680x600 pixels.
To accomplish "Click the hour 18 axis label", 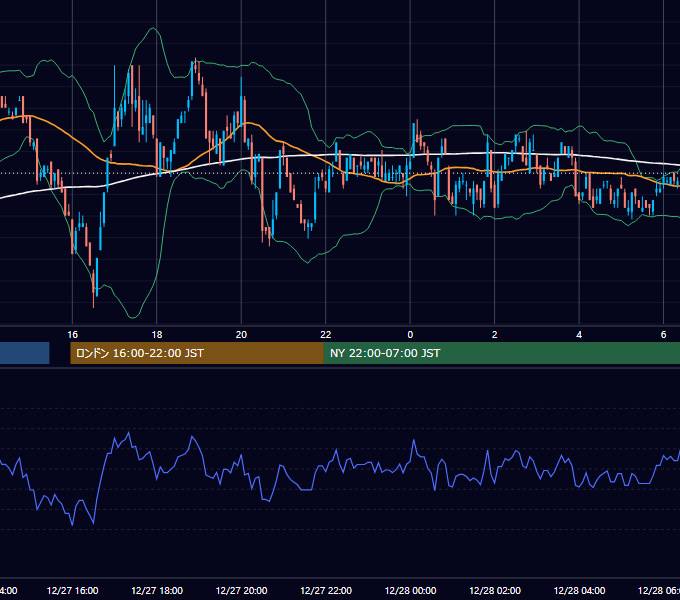I will [157, 335].
